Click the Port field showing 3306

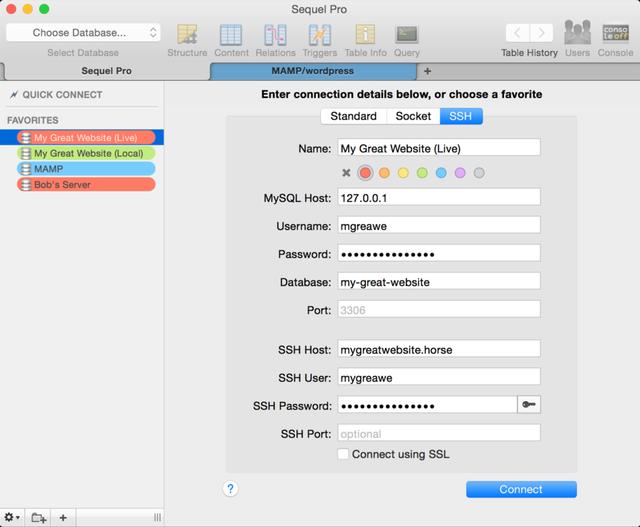439,309
